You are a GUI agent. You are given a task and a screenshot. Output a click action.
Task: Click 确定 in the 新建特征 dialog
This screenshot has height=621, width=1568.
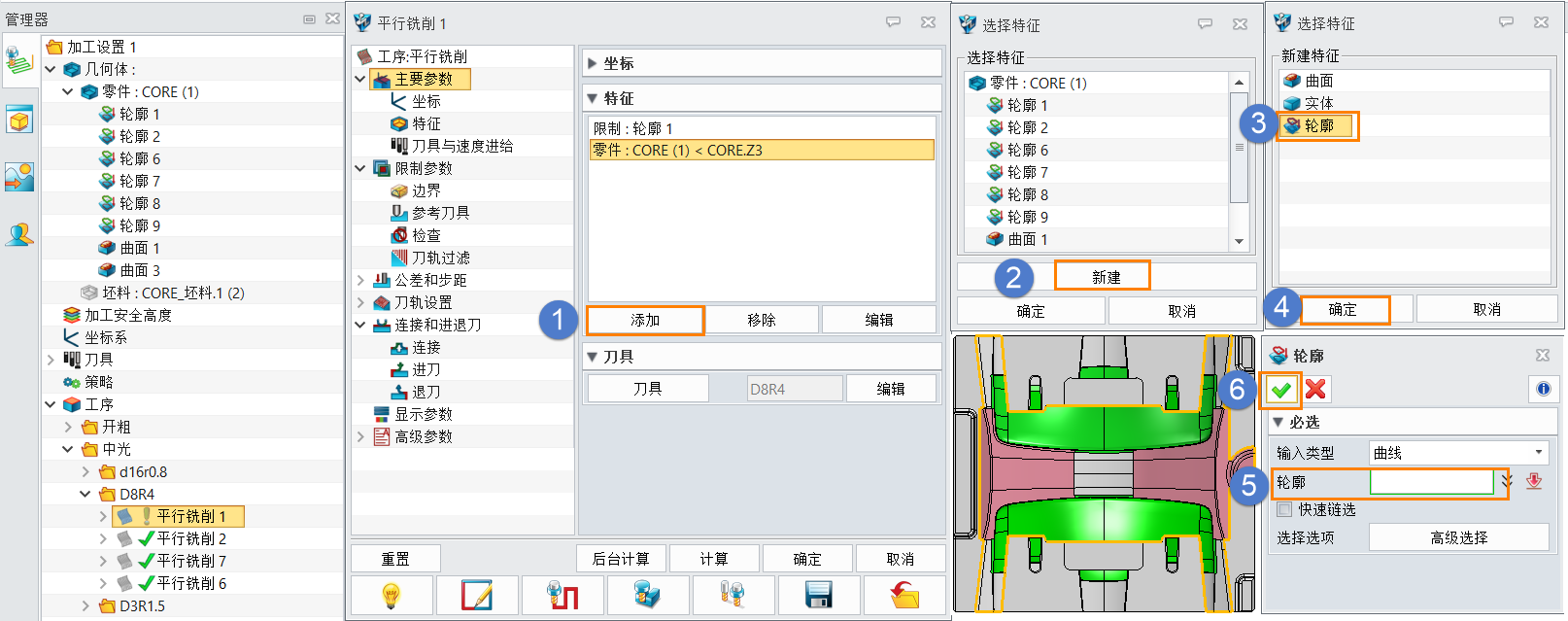(x=1345, y=309)
